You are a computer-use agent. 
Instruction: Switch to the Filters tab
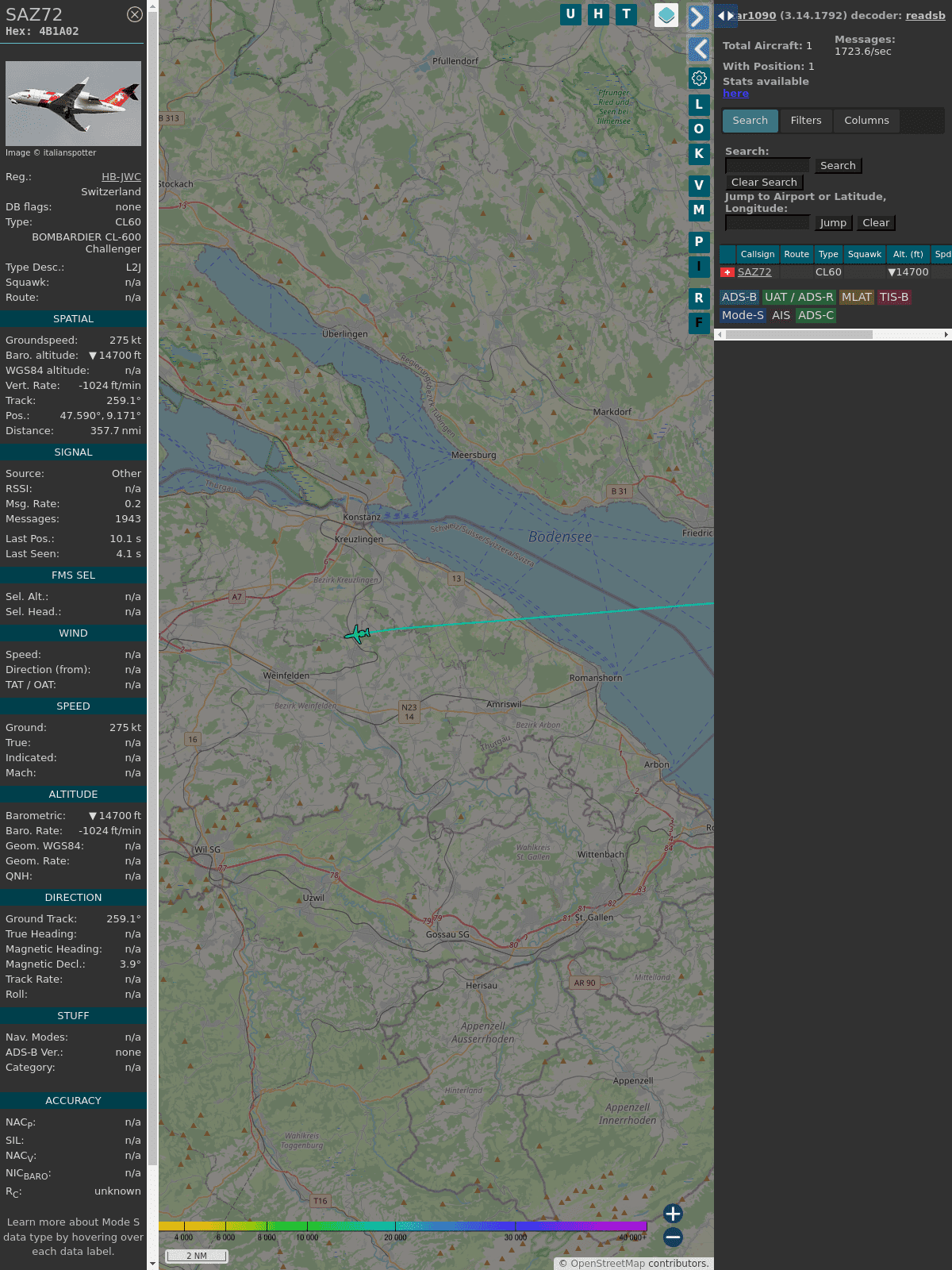(806, 121)
